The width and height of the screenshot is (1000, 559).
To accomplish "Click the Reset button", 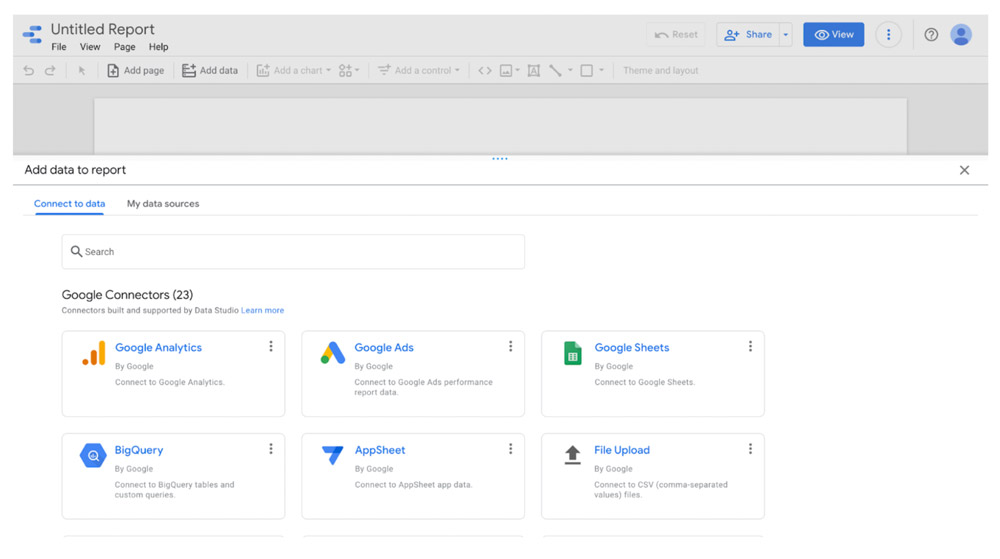I will pyautogui.click(x=676, y=34).
